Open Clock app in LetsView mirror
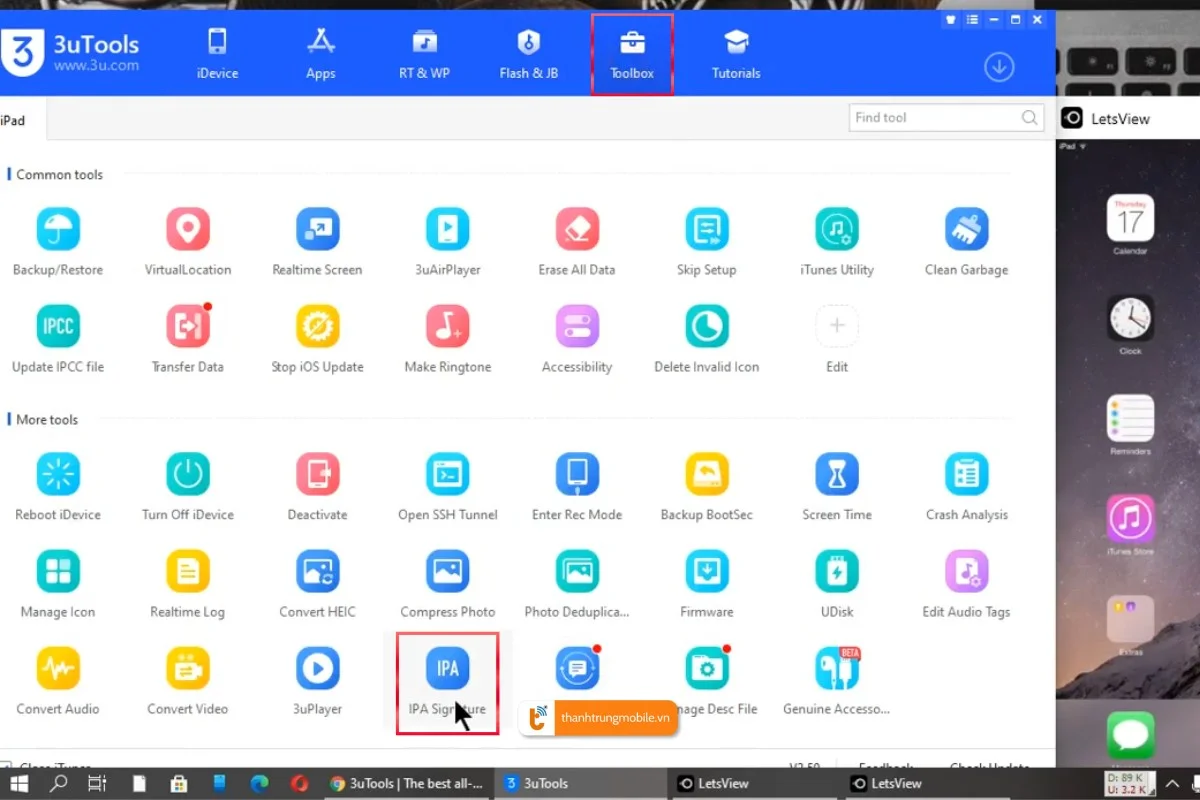 pyautogui.click(x=1131, y=318)
